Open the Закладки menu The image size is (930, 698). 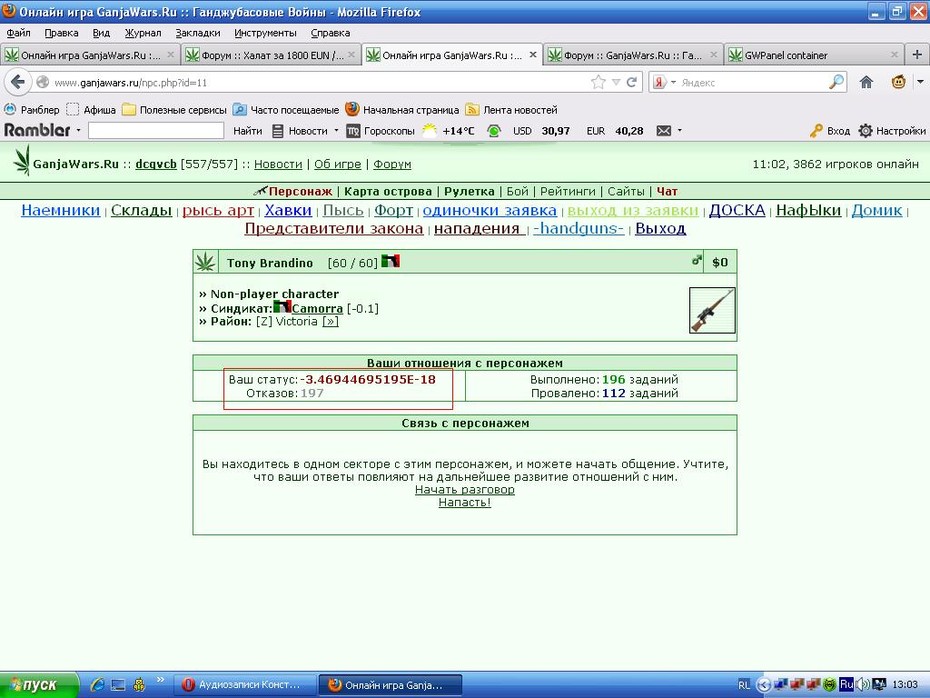(x=198, y=33)
